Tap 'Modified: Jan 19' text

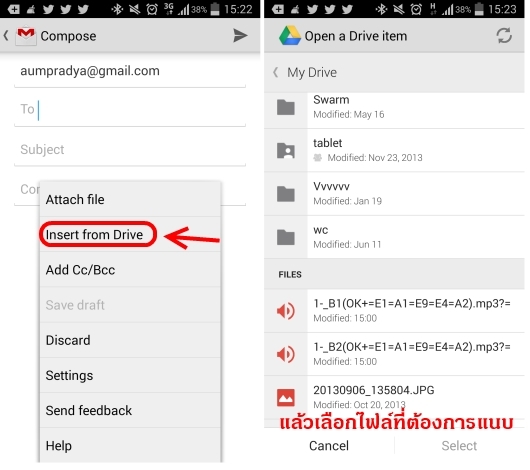pos(347,201)
